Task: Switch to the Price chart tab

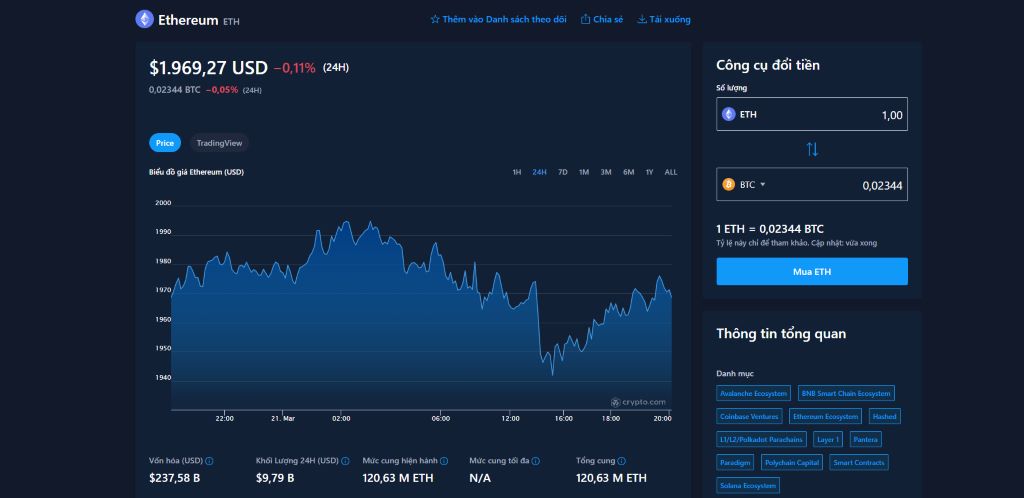Action: [165, 143]
